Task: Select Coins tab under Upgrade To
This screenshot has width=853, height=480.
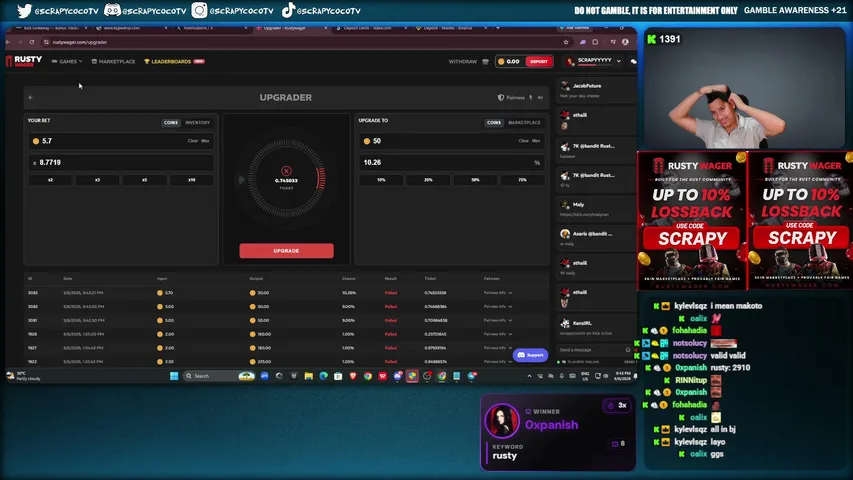Action: pos(494,122)
